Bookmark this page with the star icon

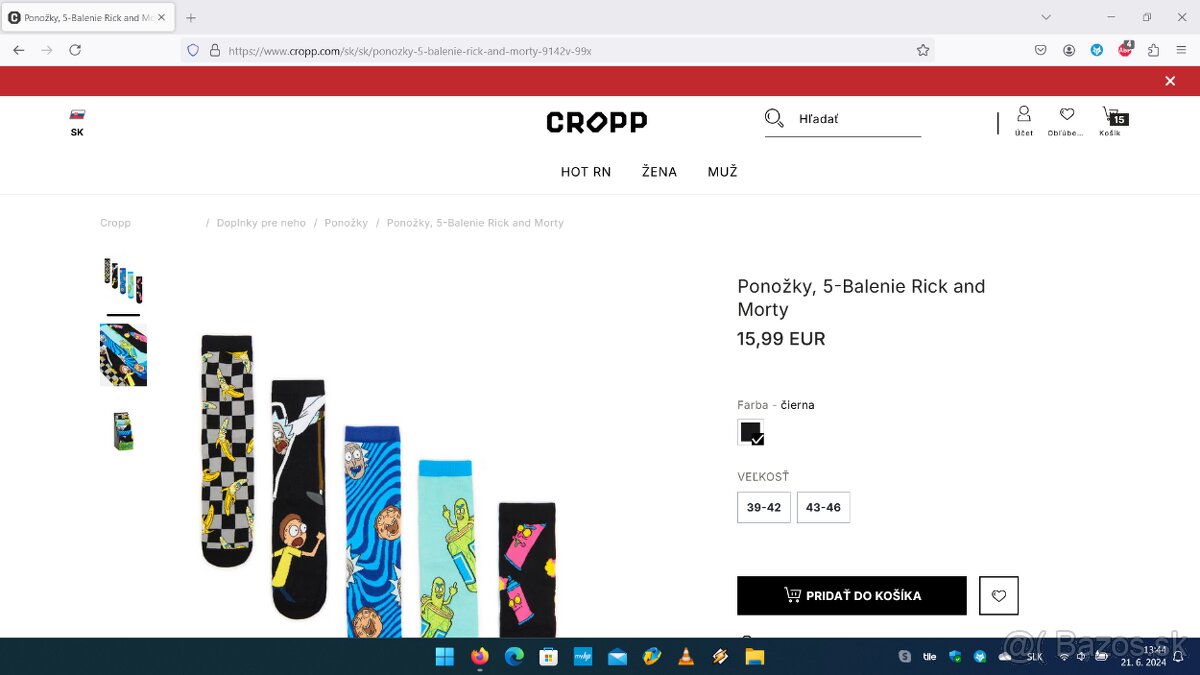923,50
